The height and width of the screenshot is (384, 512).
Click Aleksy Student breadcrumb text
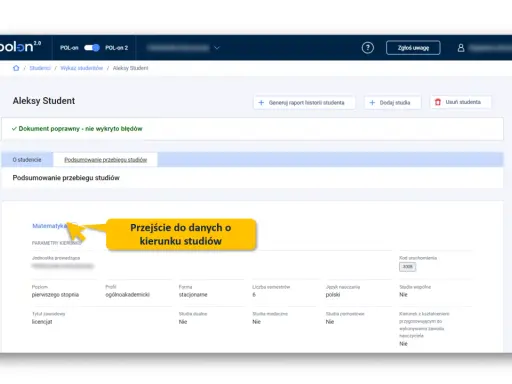point(130,68)
